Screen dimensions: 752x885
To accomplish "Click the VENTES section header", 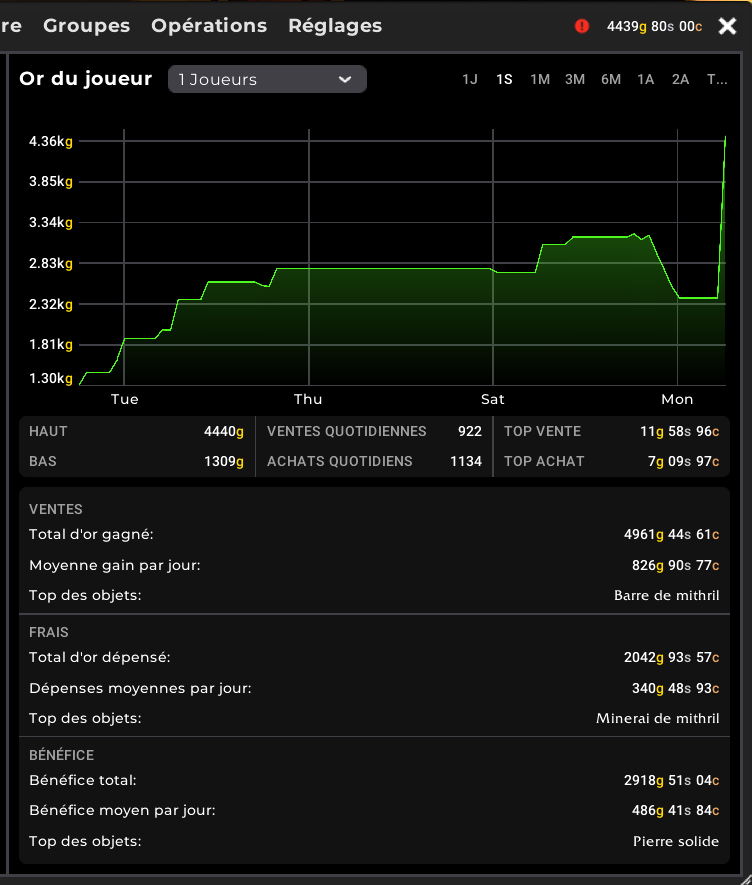I will (56, 510).
